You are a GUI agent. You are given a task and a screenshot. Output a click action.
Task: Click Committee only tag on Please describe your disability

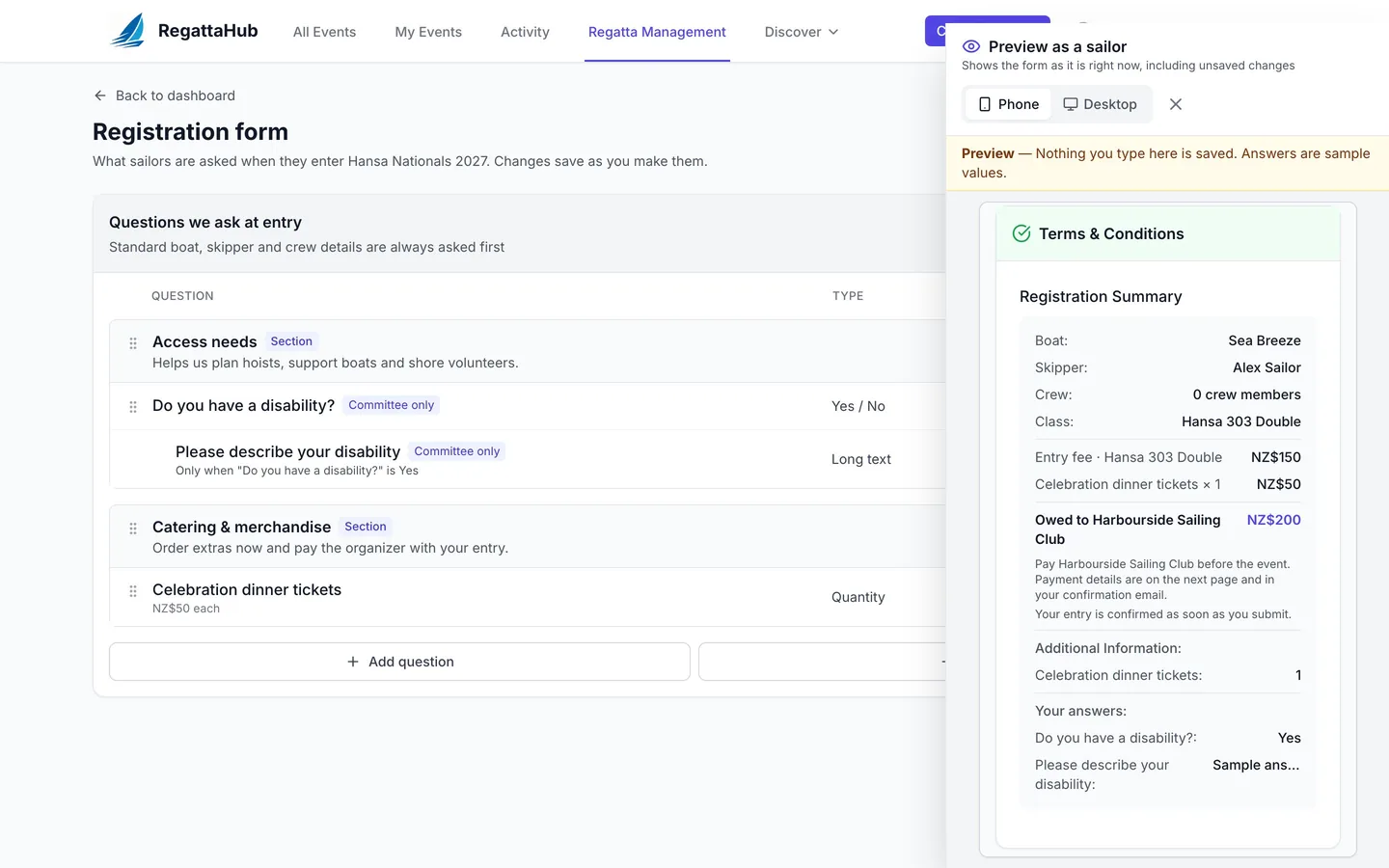457,451
